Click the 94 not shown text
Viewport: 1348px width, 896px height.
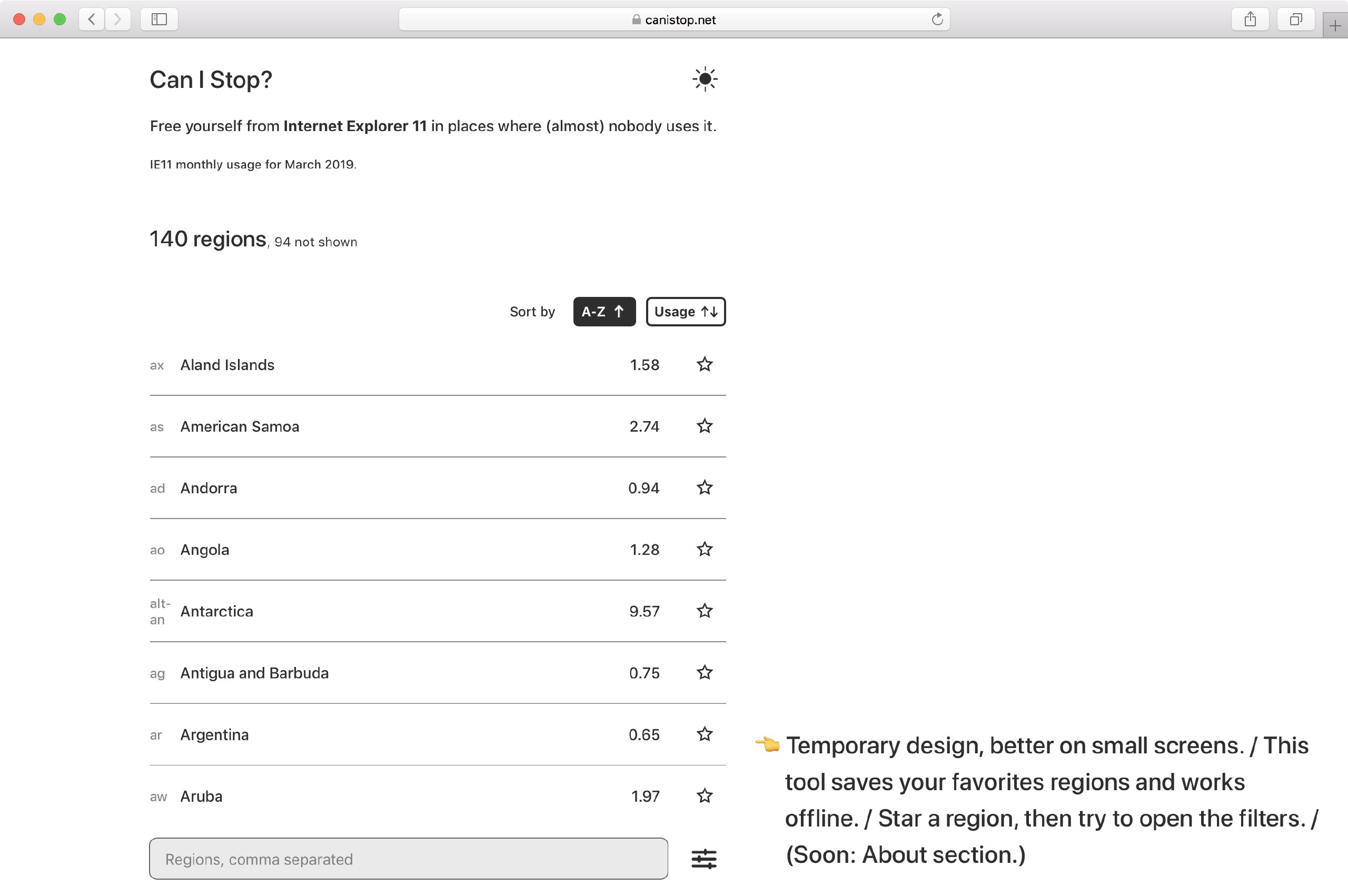[x=316, y=242]
